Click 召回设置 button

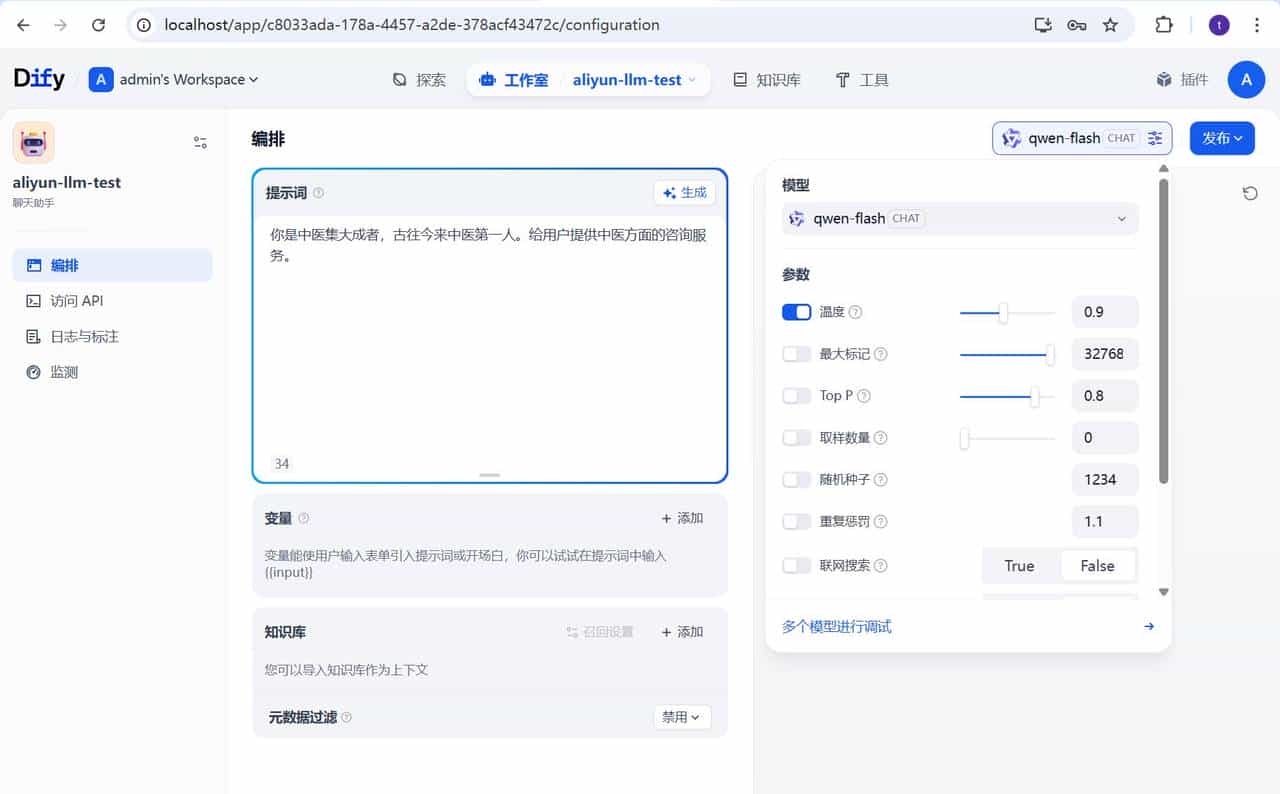tap(600, 632)
